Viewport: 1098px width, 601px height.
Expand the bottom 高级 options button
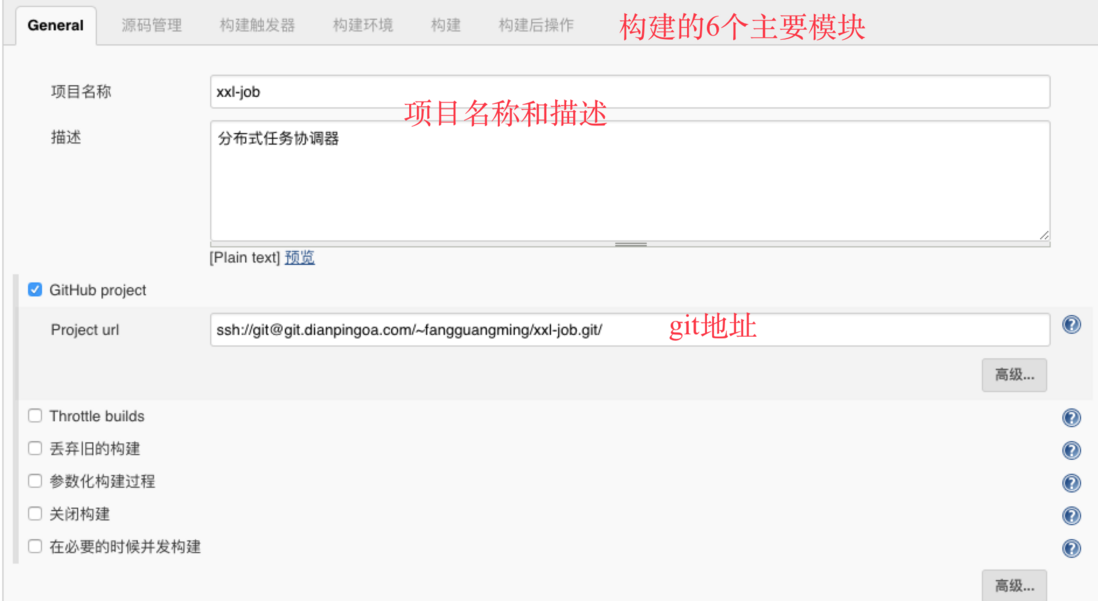tap(1014, 586)
